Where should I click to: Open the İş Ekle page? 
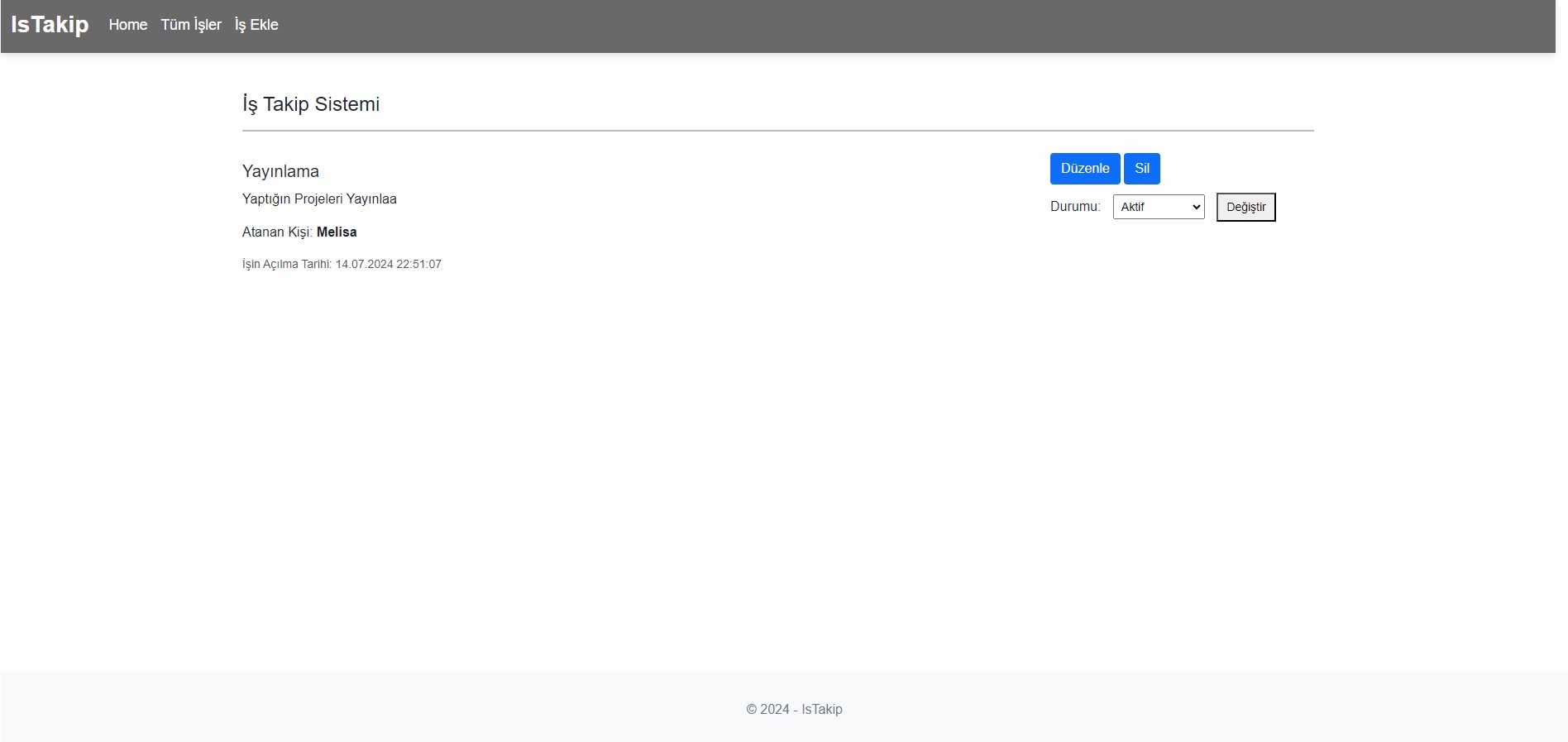tap(256, 25)
